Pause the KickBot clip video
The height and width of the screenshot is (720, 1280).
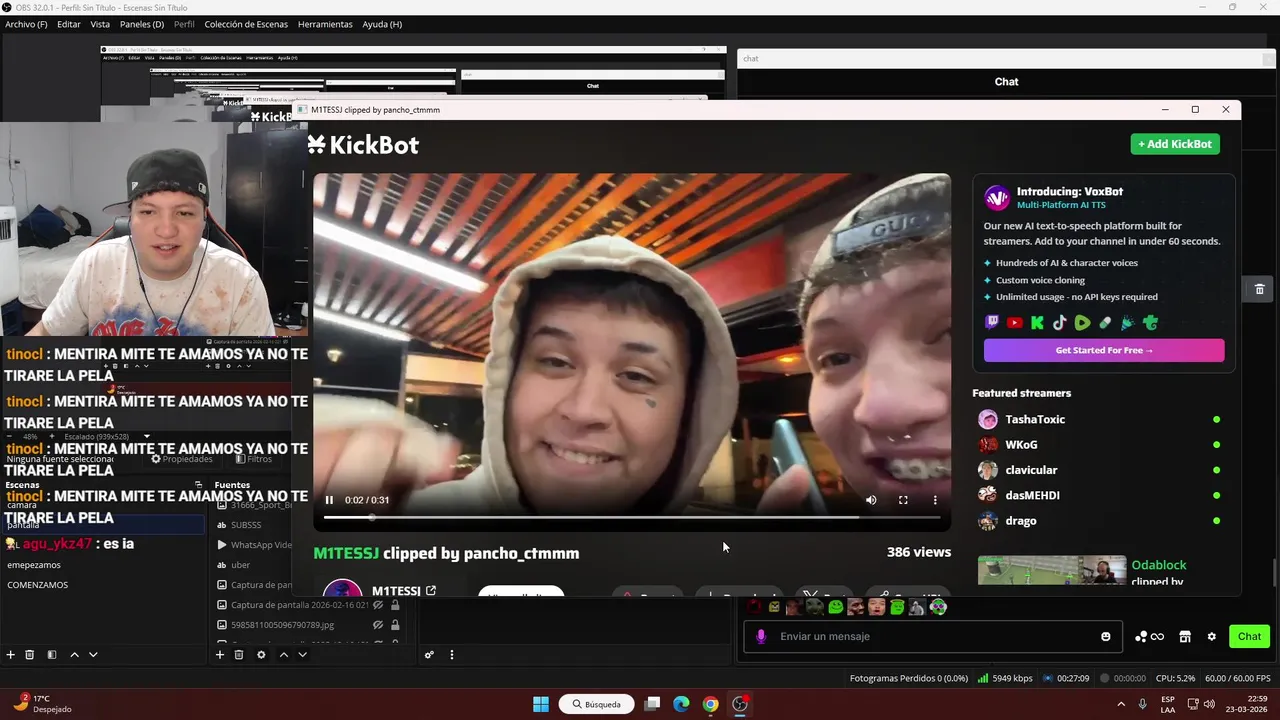coord(329,500)
